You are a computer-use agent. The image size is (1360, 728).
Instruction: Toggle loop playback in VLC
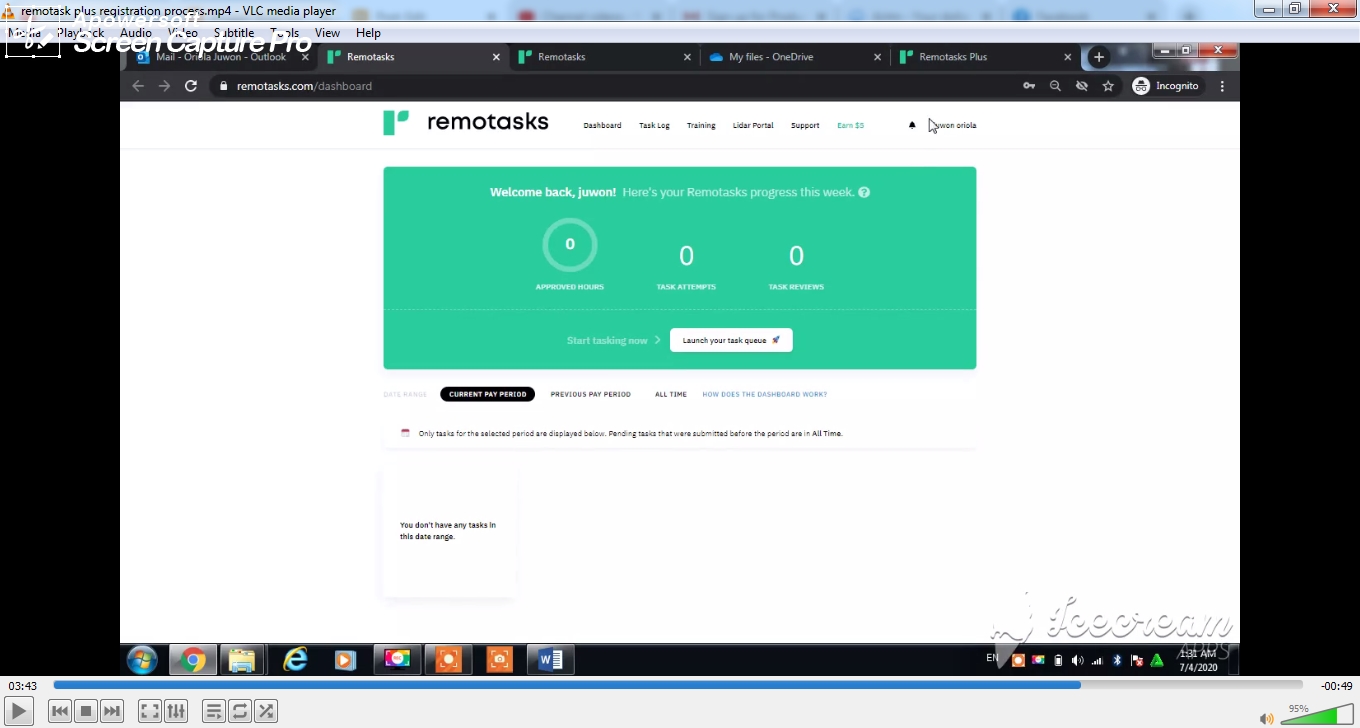click(x=240, y=710)
